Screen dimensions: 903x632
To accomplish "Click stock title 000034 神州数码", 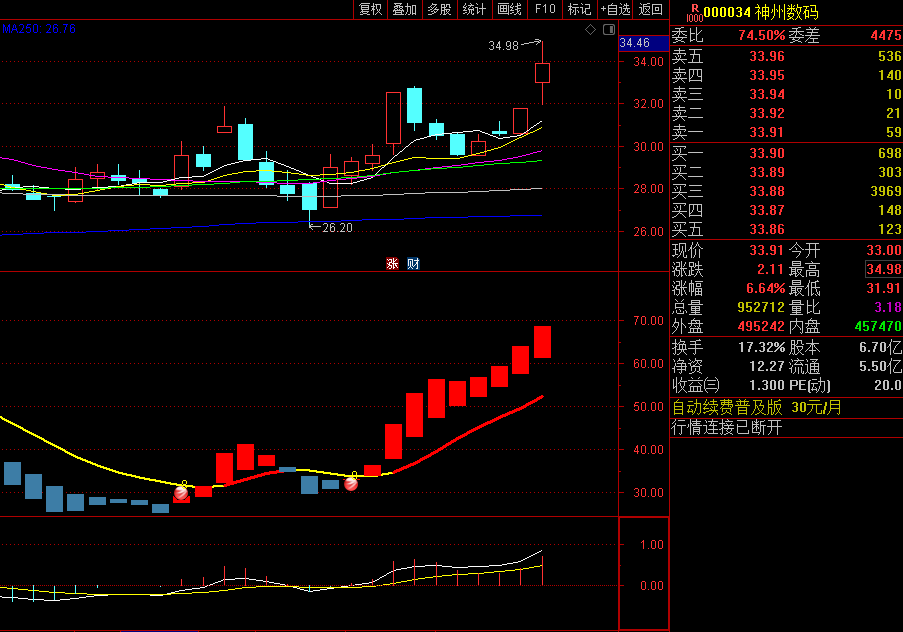I will coord(761,12).
